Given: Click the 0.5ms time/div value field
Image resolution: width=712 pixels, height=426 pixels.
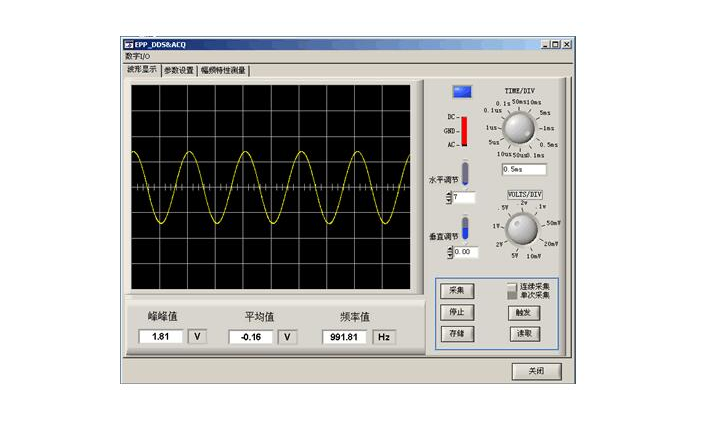Looking at the screenshot, I should [524, 169].
